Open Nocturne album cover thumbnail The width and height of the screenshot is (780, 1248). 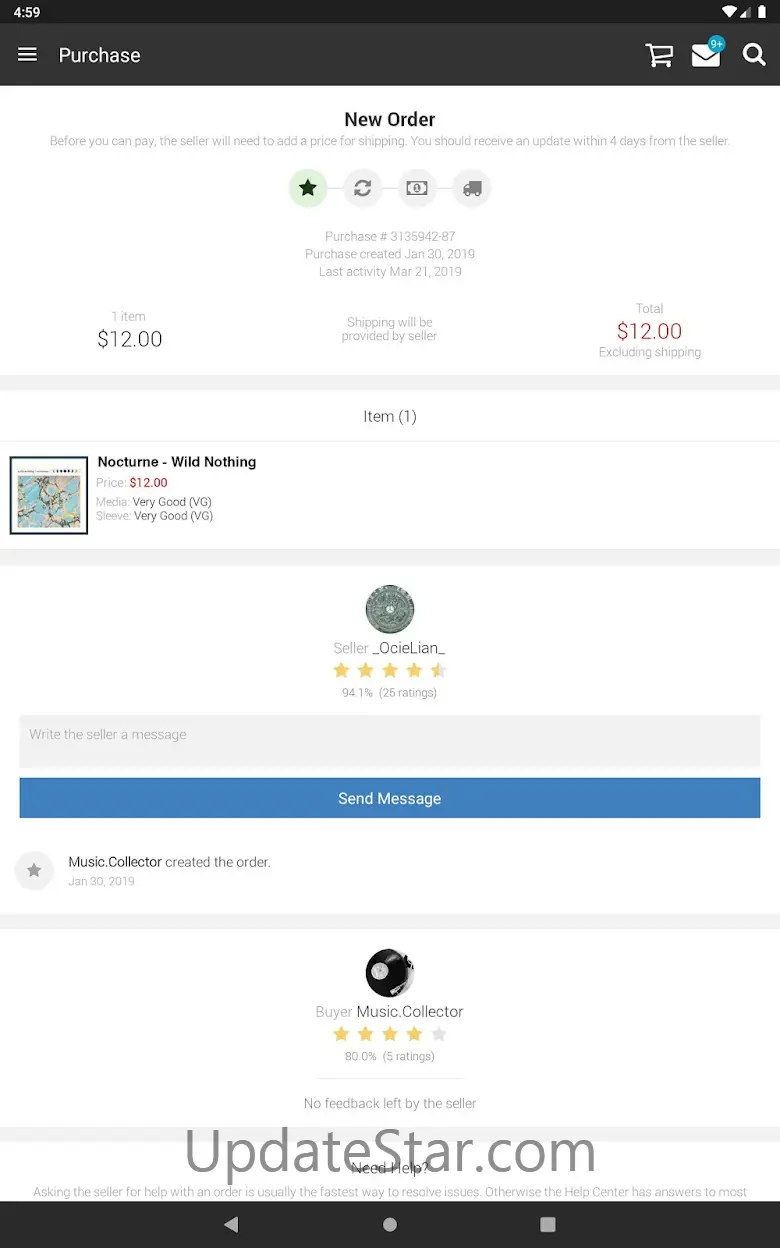(x=49, y=495)
